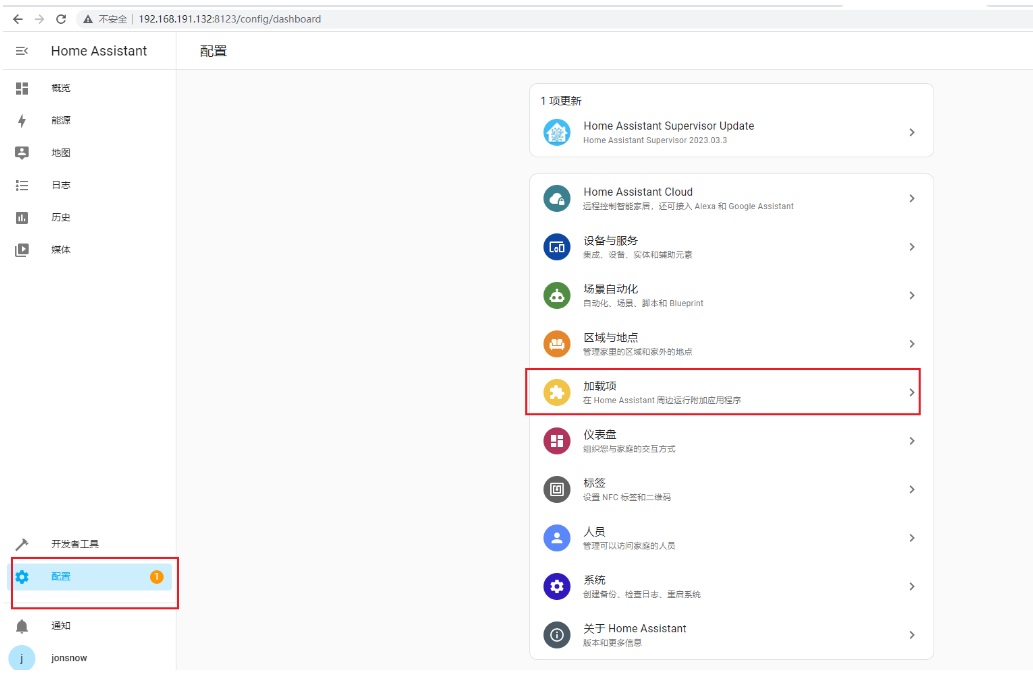Open the 关于 Home Assistant row chevron
Viewport: 1033px width, 685px height.
(912, 635)
